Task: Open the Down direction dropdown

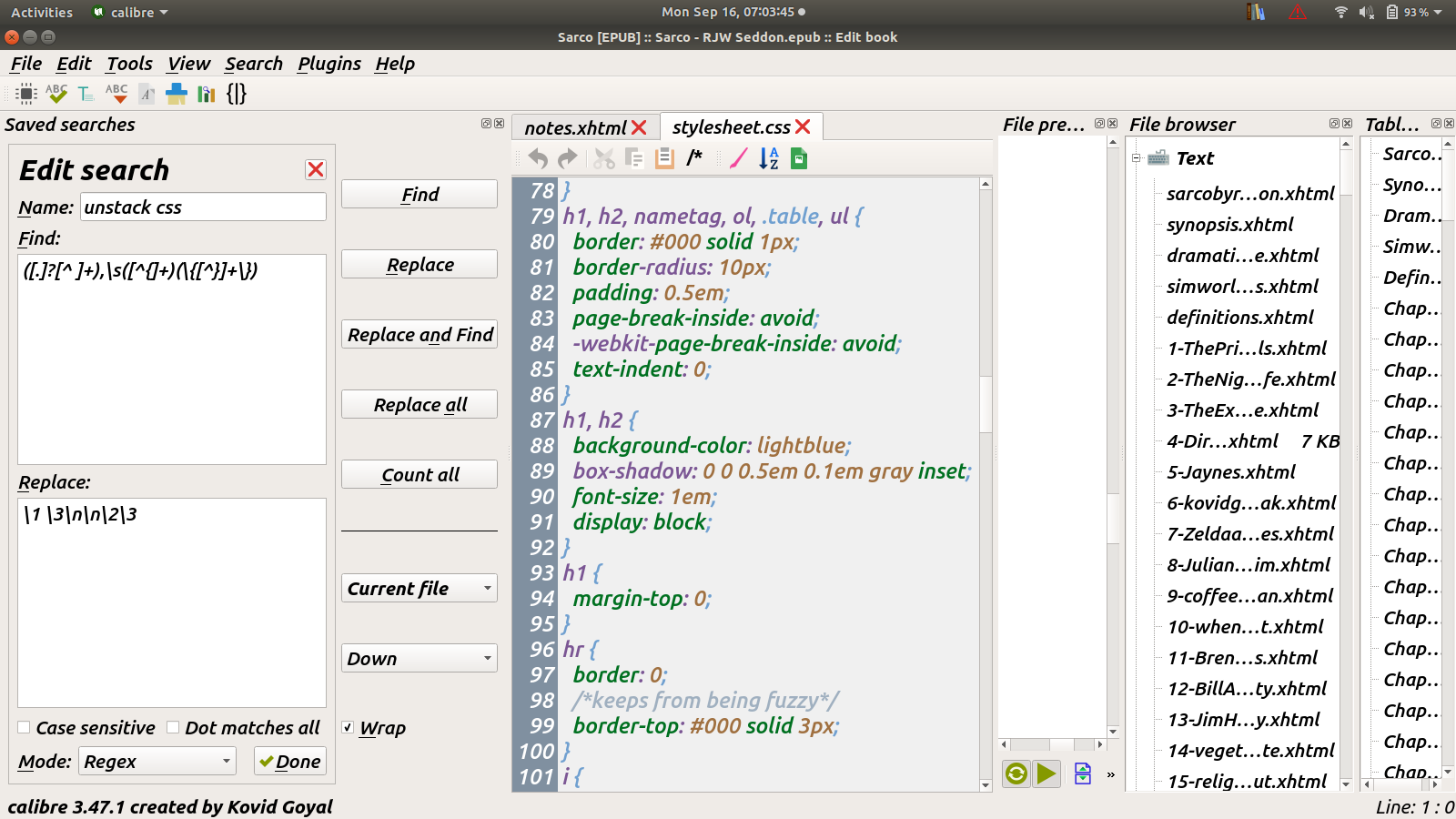Action: tap(420, 658)
